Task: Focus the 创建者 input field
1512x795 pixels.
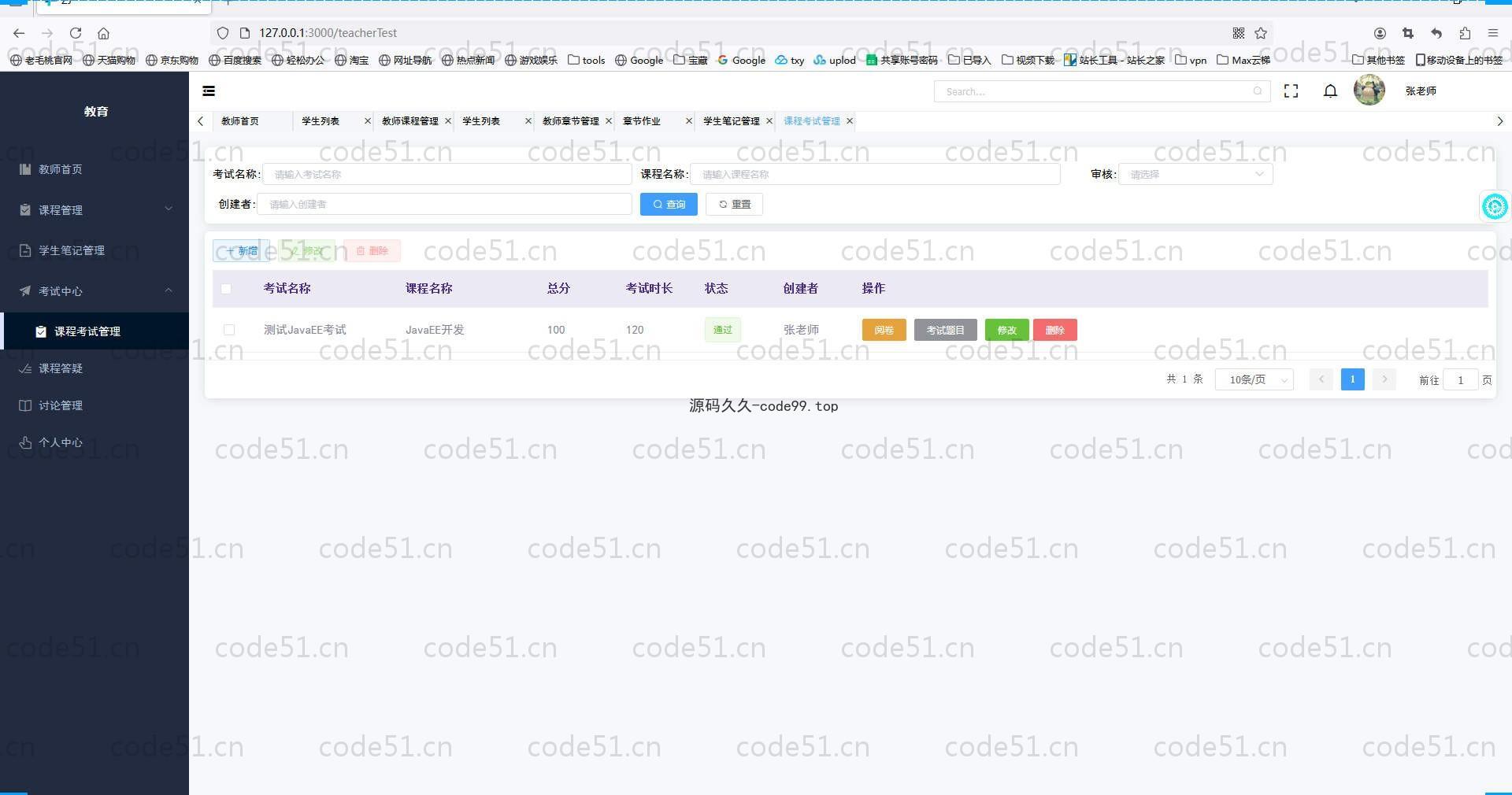Action: 444,205
